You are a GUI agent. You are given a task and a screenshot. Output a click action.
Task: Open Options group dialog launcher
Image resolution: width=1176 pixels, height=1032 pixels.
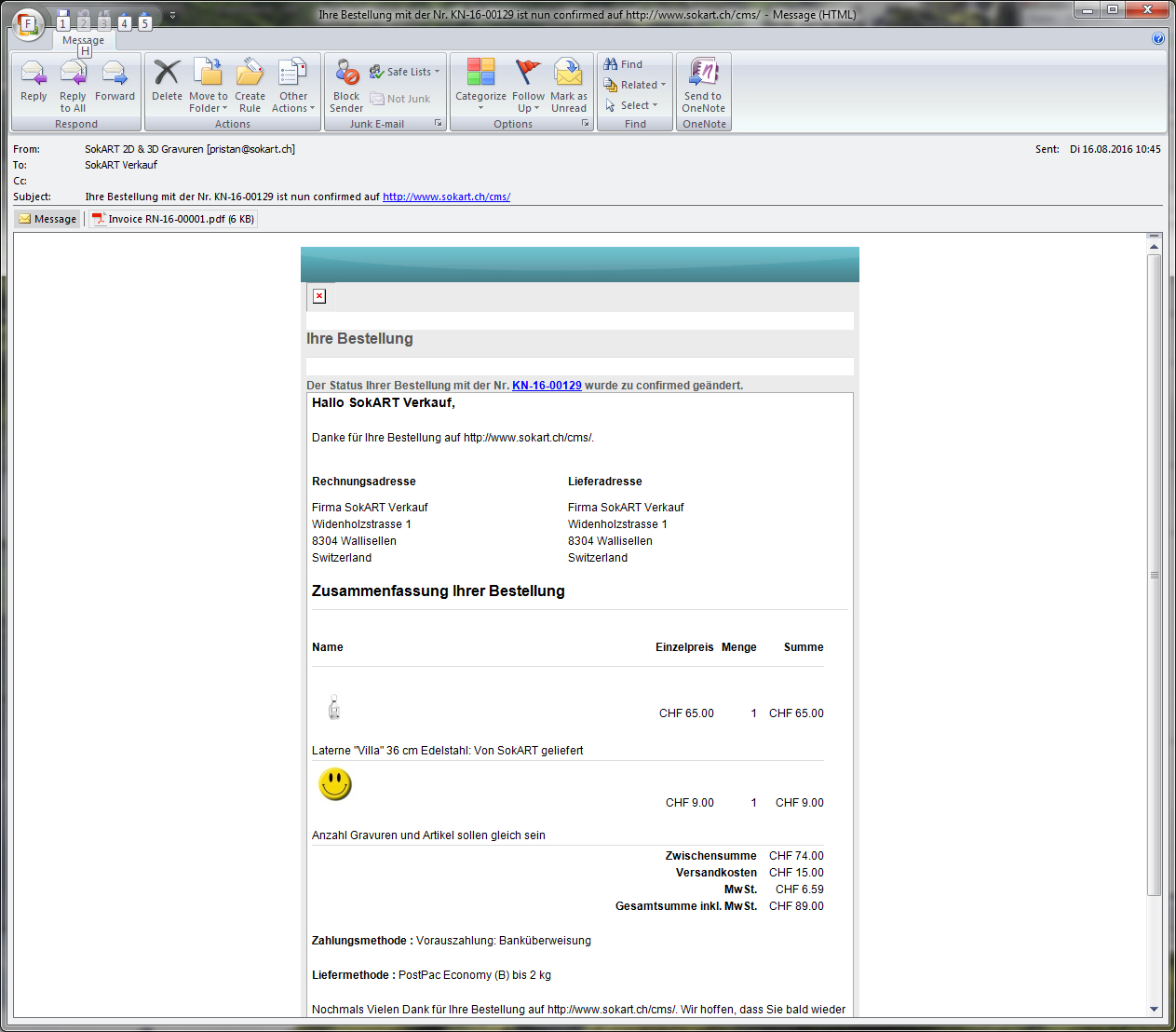pyautogui.click(x=586, y=123)
